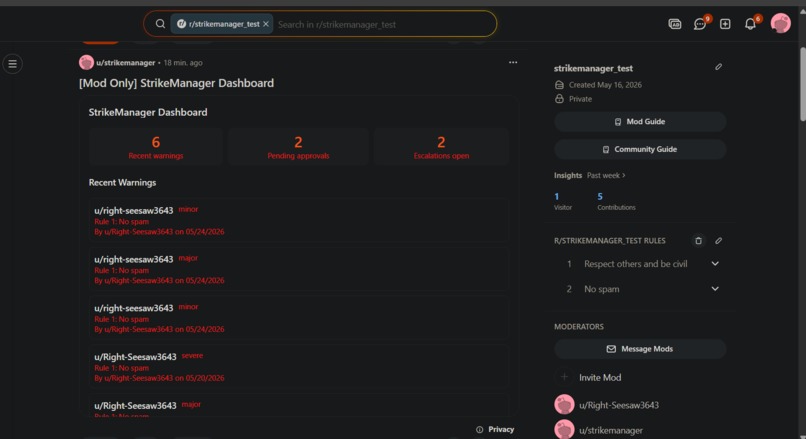Viewport: 806px width, 439px height.
Task: Click the Created May 16, 2026 cake icon
Action: click(x=559, y=85)
